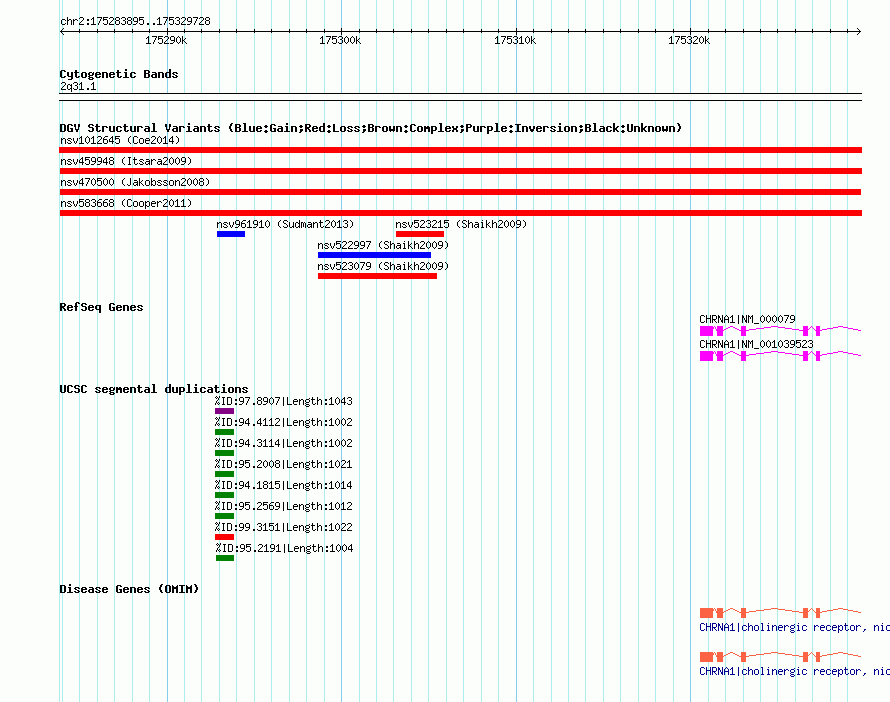
Task: Select text %ID:95.2569|Length:1012
Action: (x=283, y=506)
